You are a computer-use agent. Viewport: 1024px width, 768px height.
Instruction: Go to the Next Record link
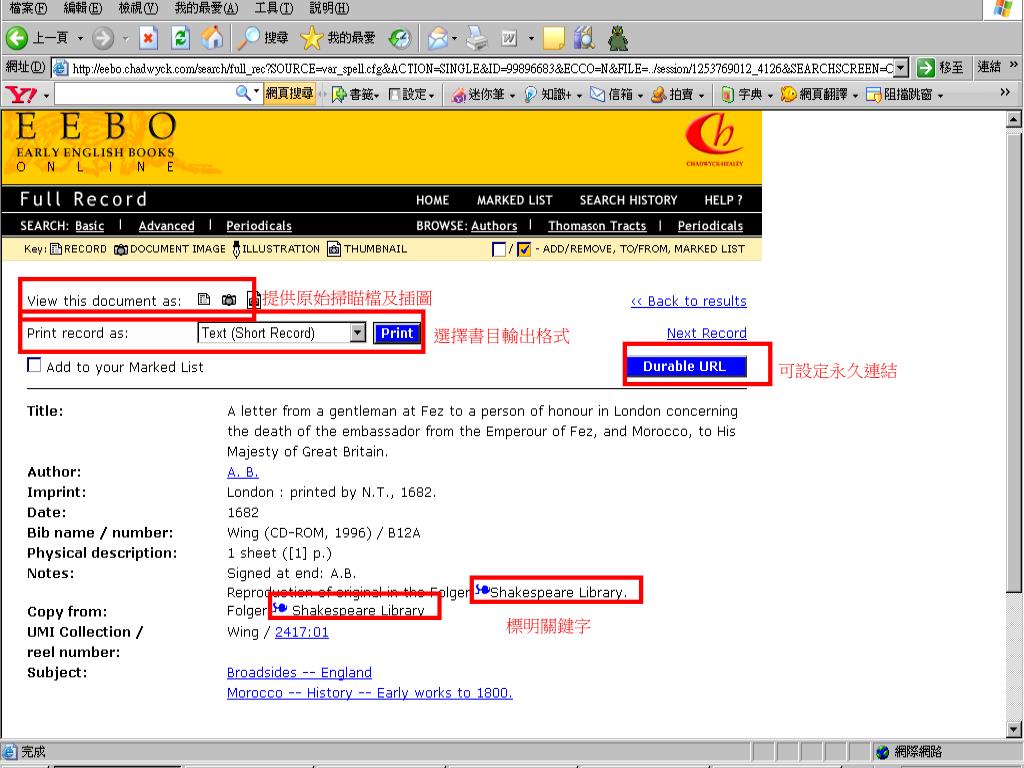[x=707, y=333]
